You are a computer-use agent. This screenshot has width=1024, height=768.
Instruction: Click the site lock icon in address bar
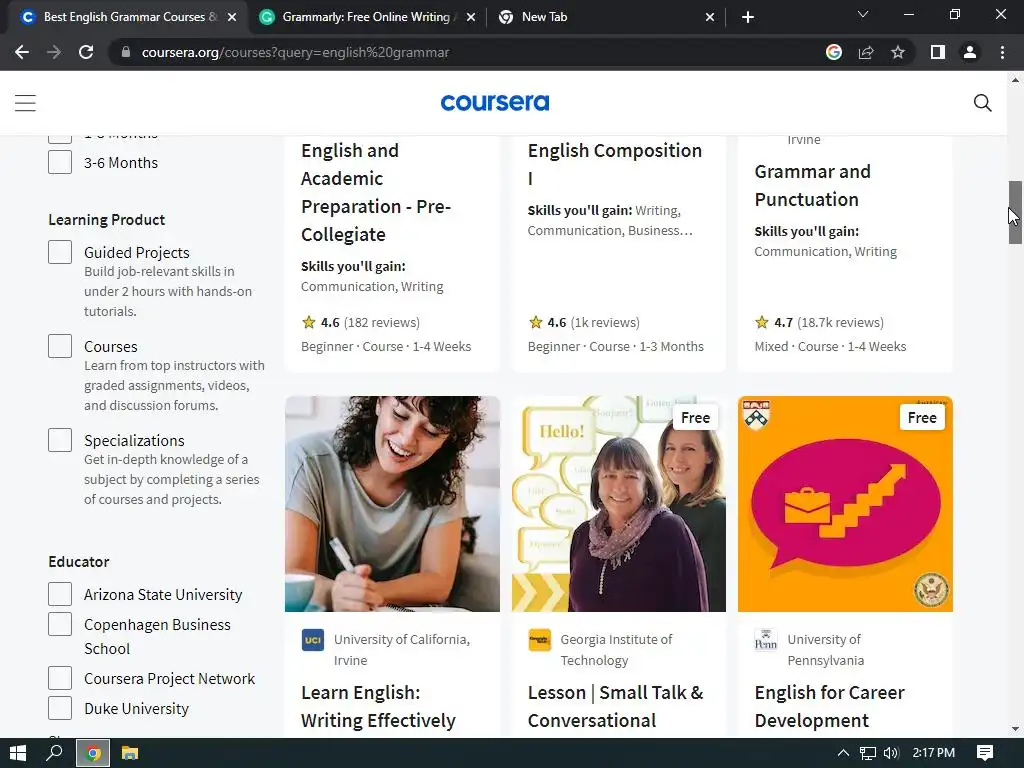(x=126, y=52)
